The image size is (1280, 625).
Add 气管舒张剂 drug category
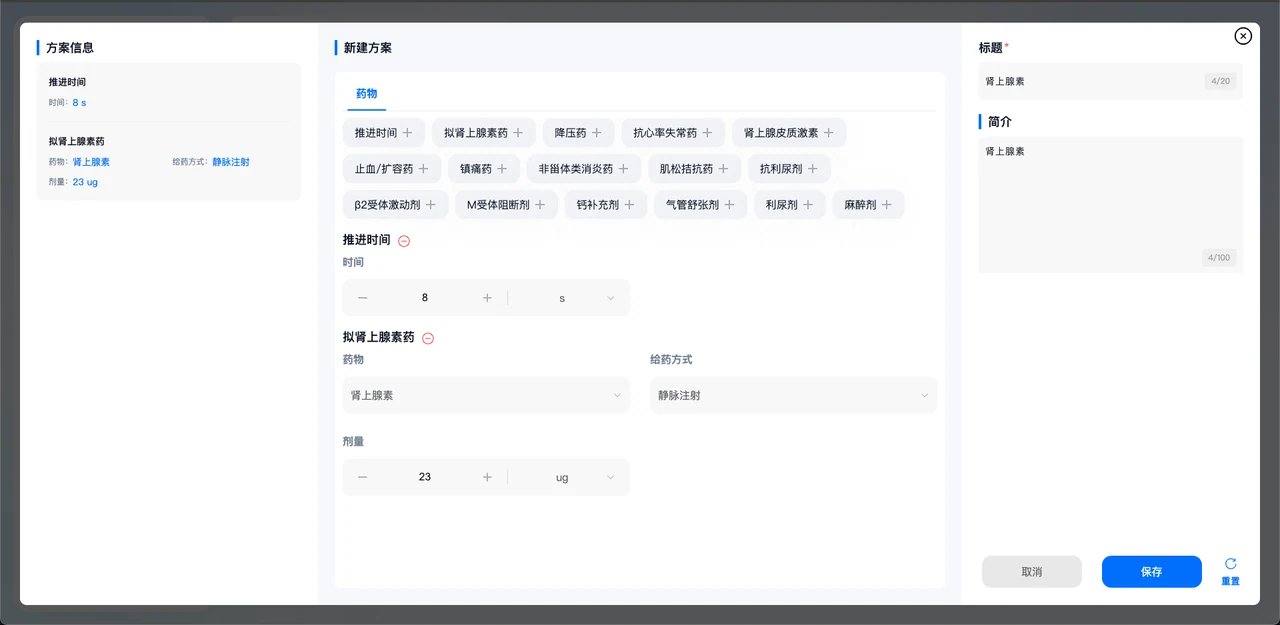coord(700,205)
